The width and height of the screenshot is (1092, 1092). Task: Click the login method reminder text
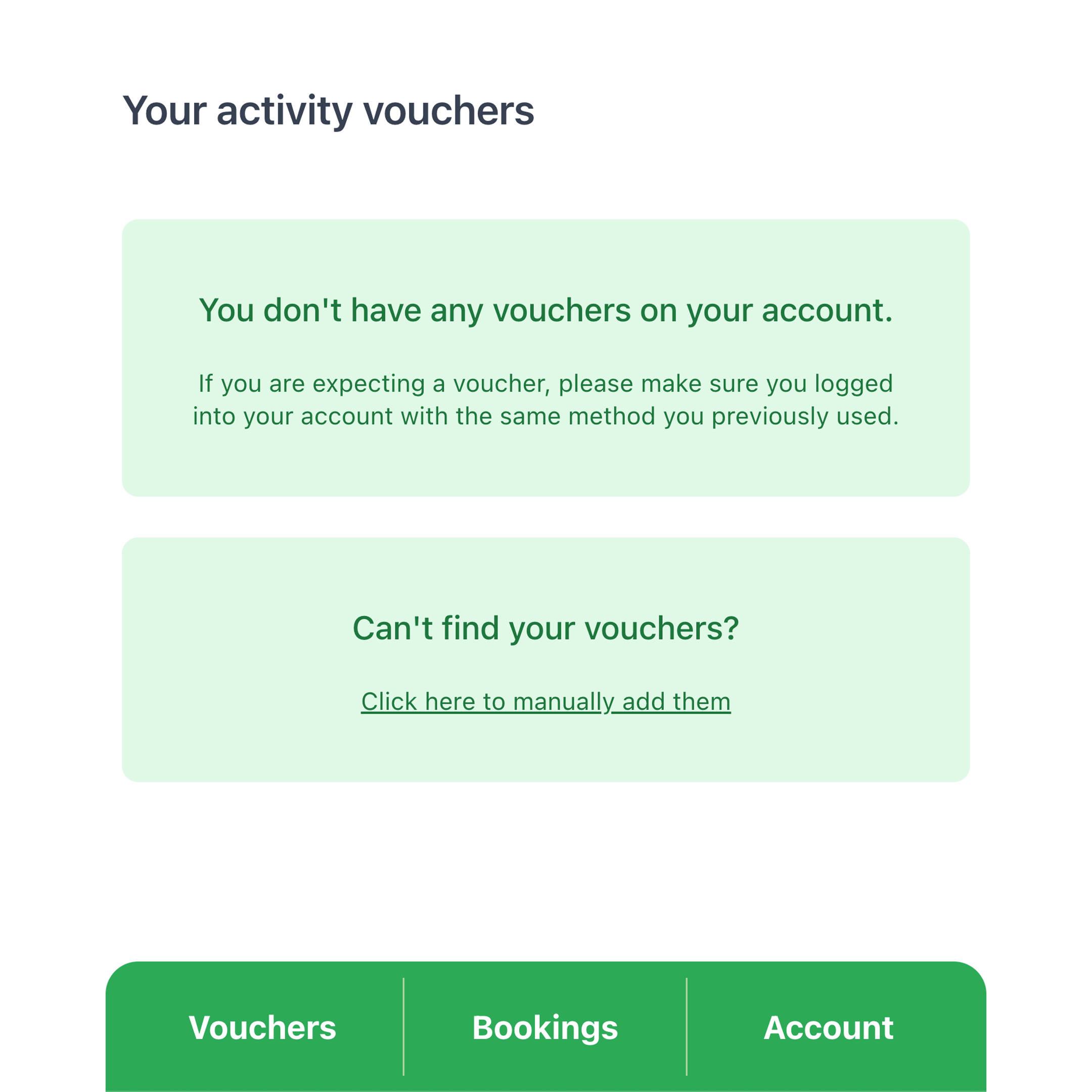[546, 399]
